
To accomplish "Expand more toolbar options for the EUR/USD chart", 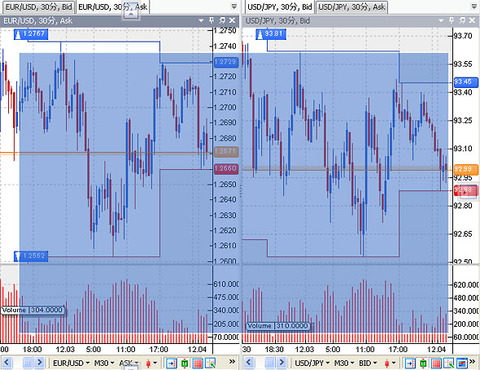I will 232,362.
